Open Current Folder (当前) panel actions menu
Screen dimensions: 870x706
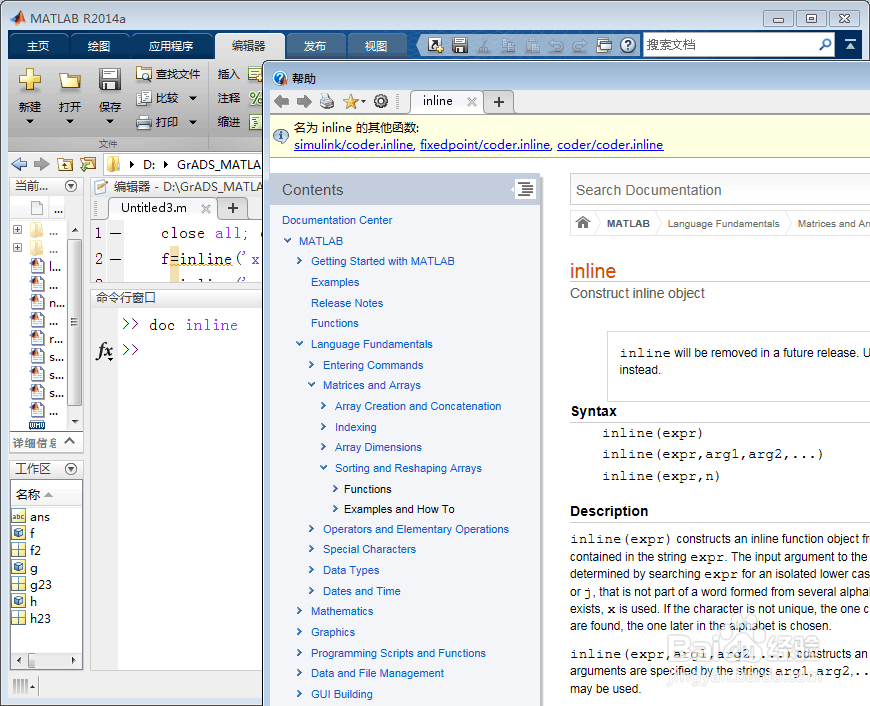71,186
